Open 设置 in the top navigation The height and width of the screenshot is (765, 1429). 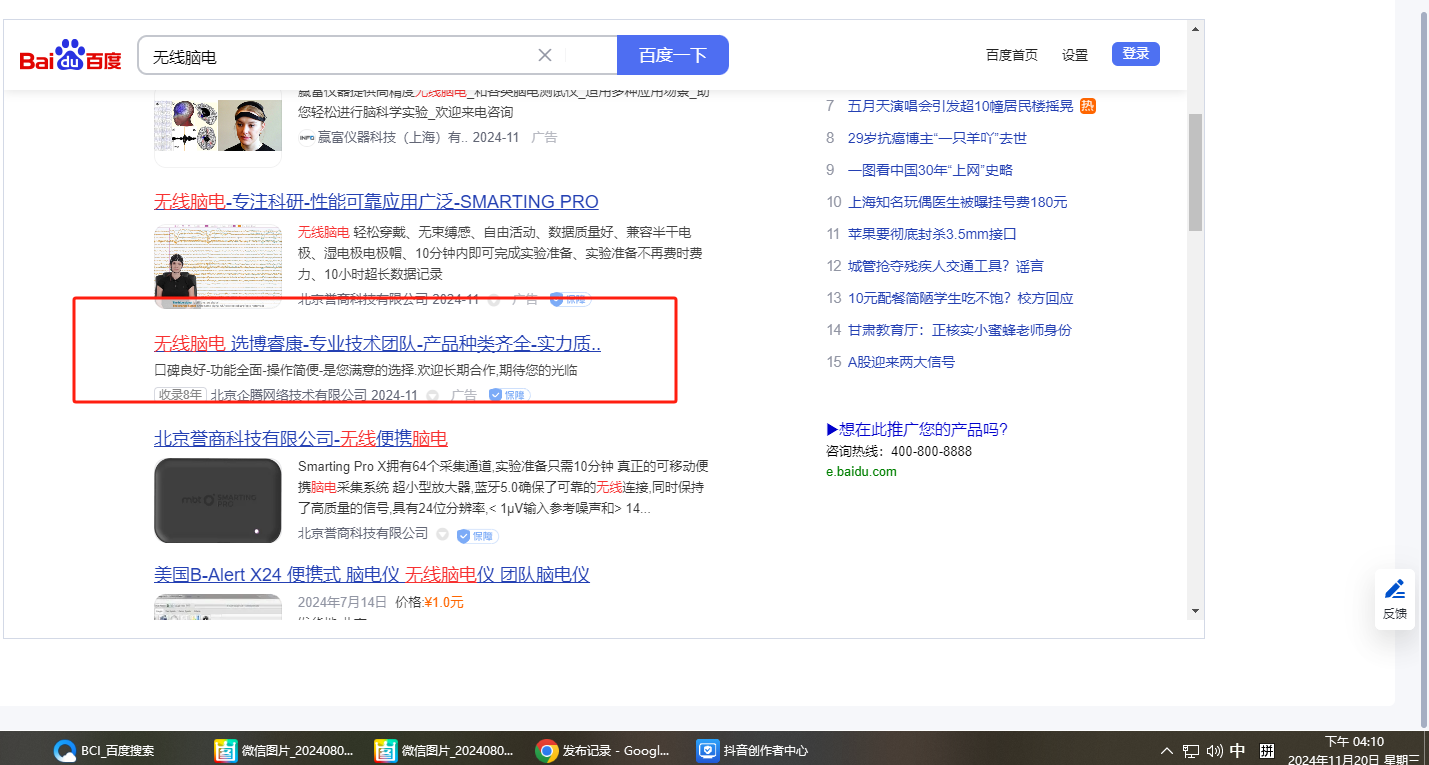(1075, 55)
